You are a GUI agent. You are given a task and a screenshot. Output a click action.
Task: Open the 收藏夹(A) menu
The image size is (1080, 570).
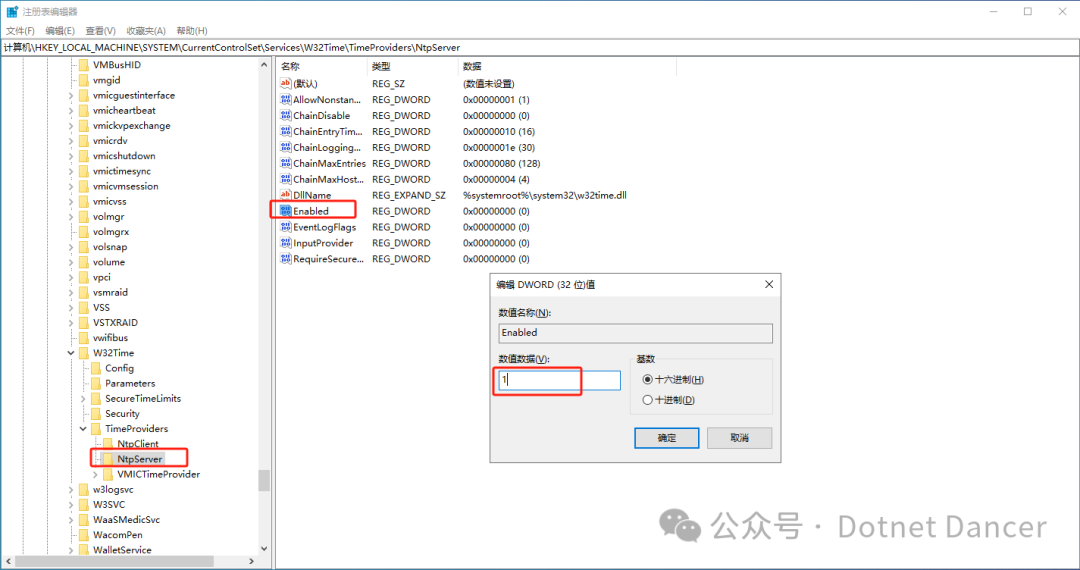146,30
